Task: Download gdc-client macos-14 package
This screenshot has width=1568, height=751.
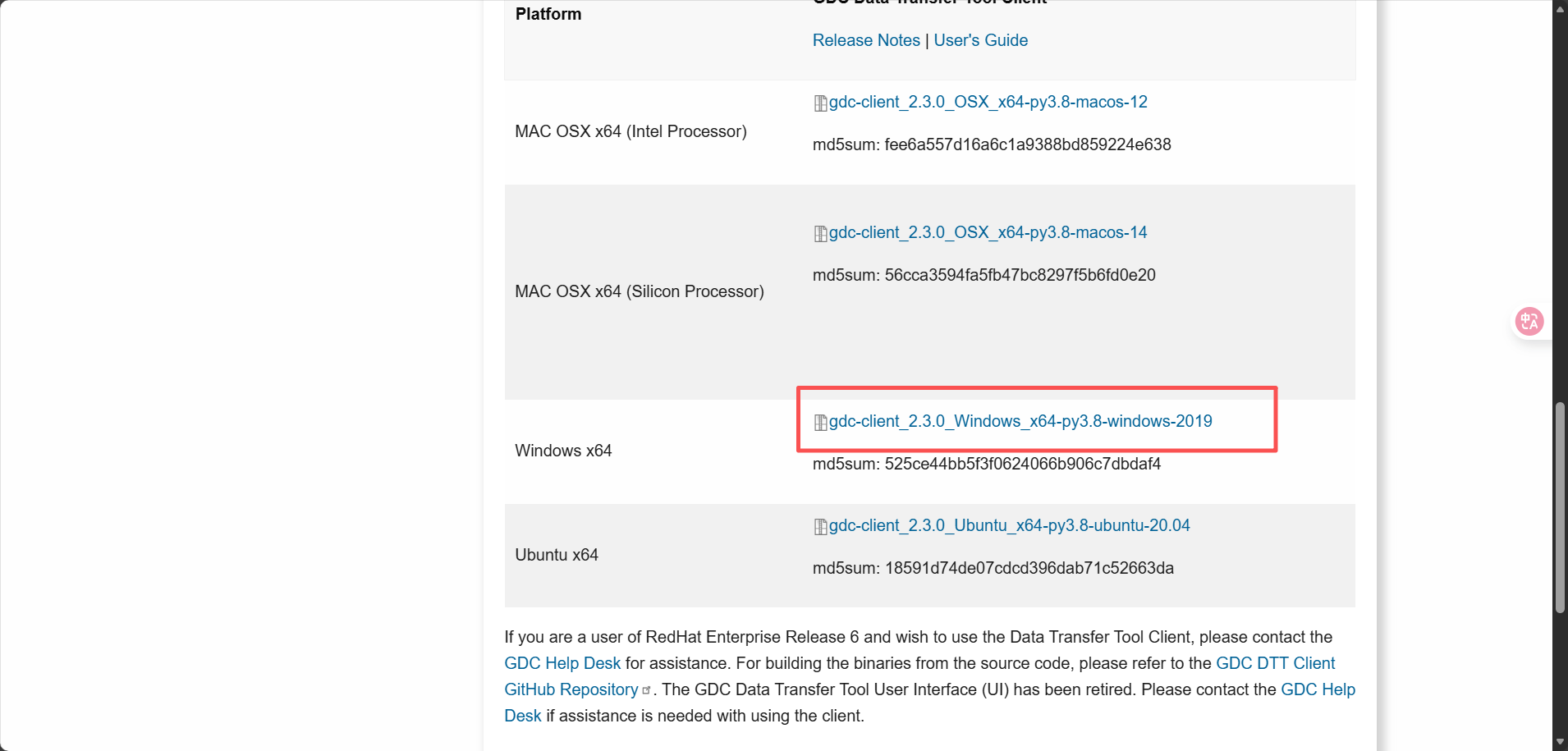Action: pyautogui.click(x=988, y=232)
